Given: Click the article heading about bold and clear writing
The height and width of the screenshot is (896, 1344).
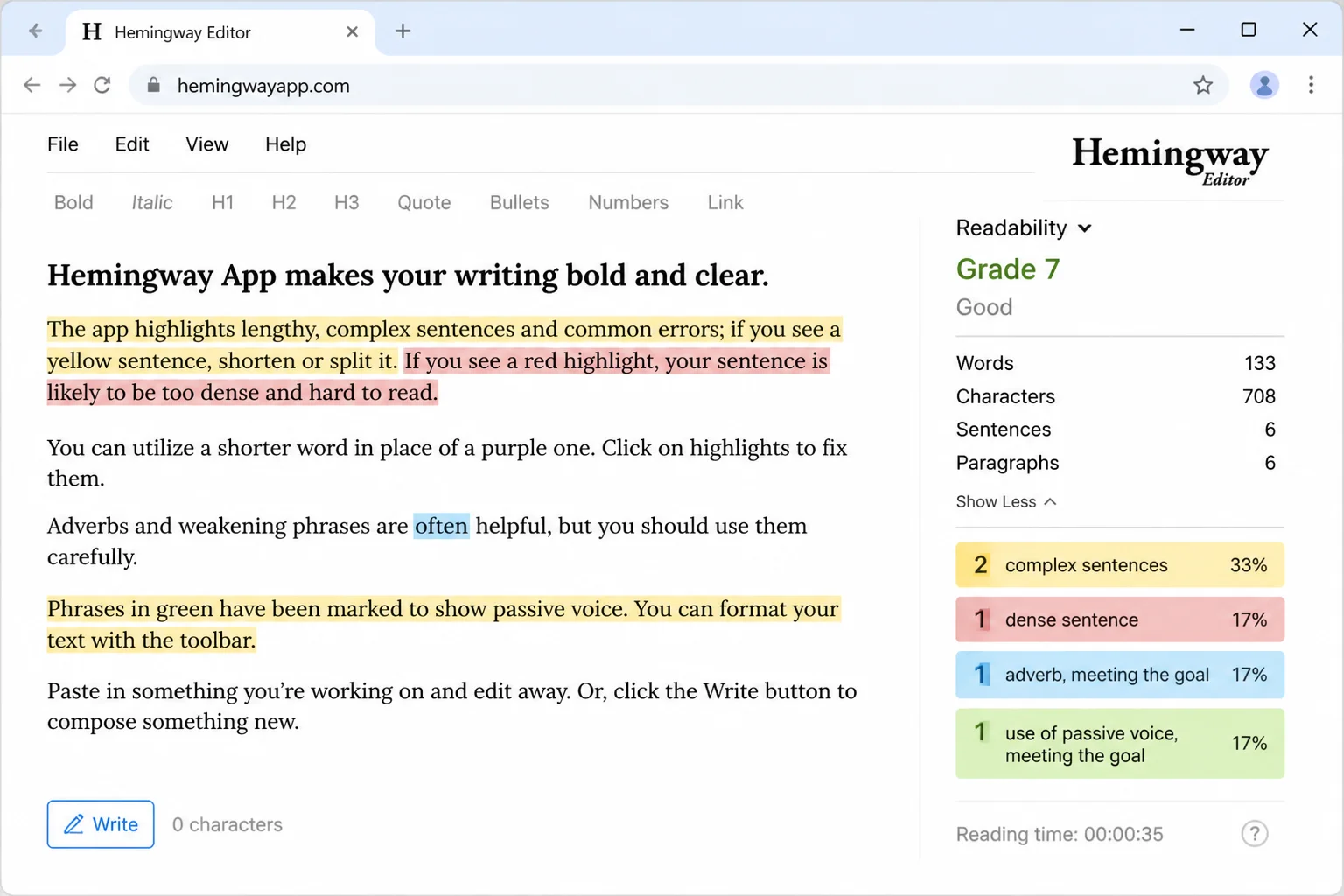Looking at the screenshot, I should pos(408,276).
